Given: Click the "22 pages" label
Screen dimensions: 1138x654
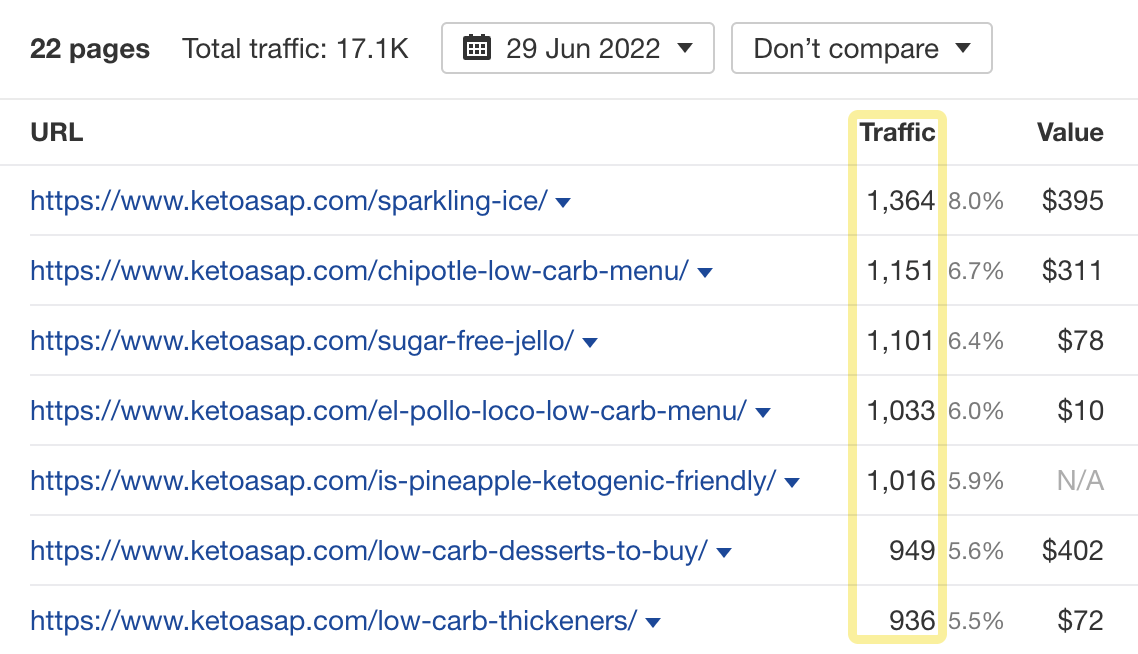Looking at the screenshot, I should point(90,48).
